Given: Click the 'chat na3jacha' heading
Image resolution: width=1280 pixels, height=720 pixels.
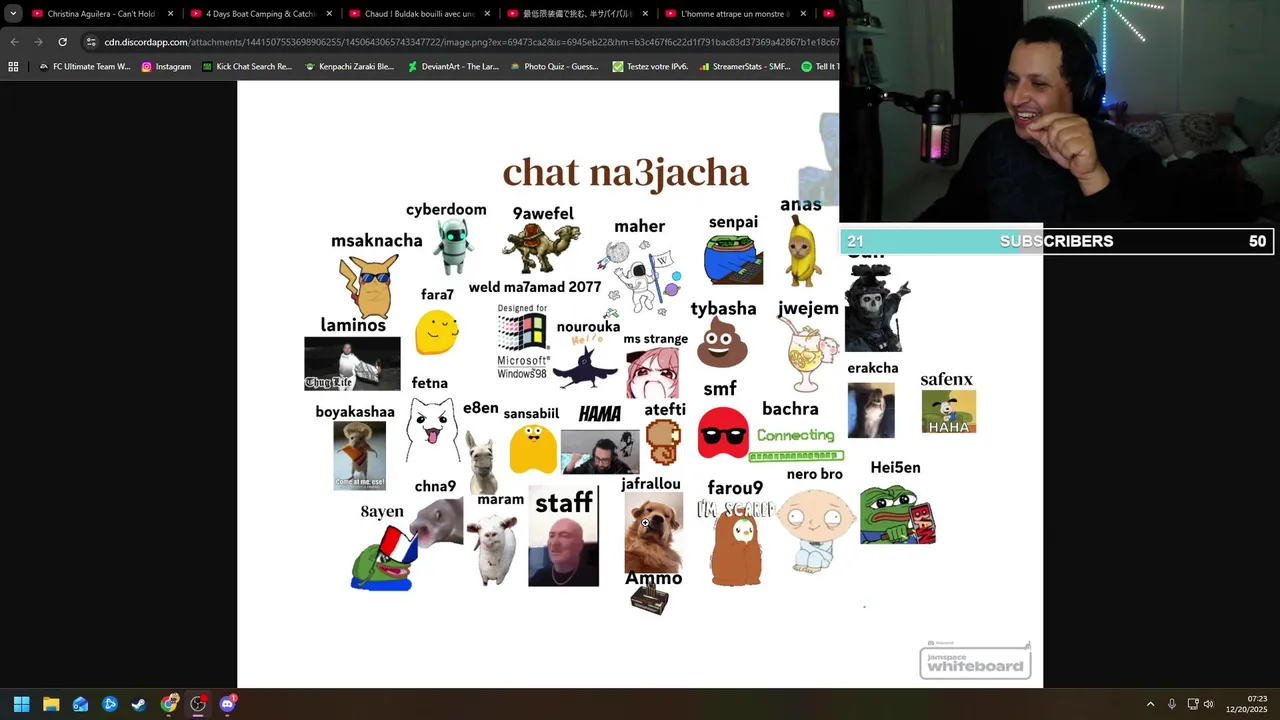Looking at the screenshot, I should 625,172.
